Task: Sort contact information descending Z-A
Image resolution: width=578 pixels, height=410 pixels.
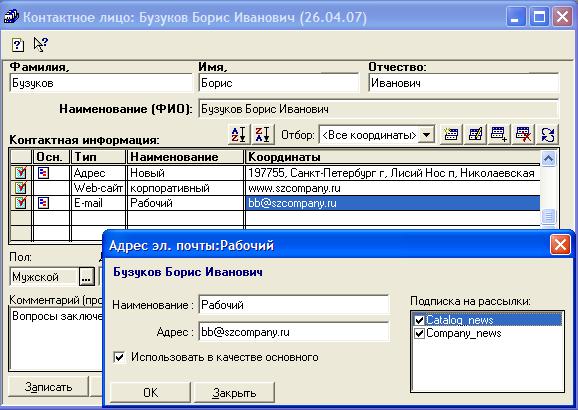Action: coord(262,134)
